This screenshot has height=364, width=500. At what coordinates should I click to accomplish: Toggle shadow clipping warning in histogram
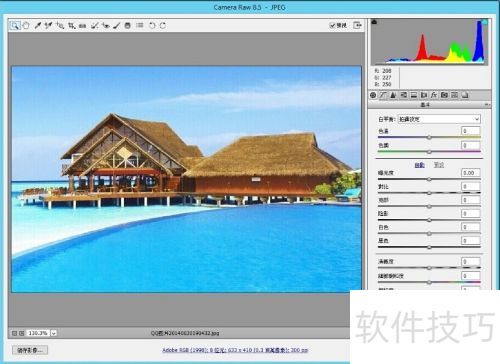coord(374,22)
